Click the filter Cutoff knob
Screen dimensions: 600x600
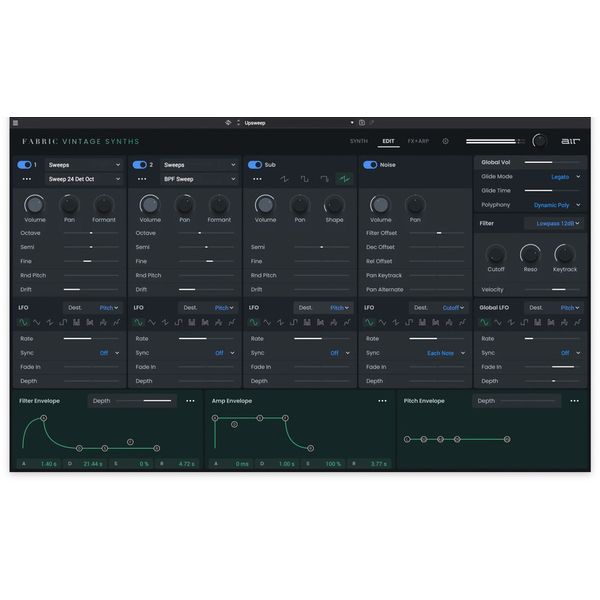[496, 254]
